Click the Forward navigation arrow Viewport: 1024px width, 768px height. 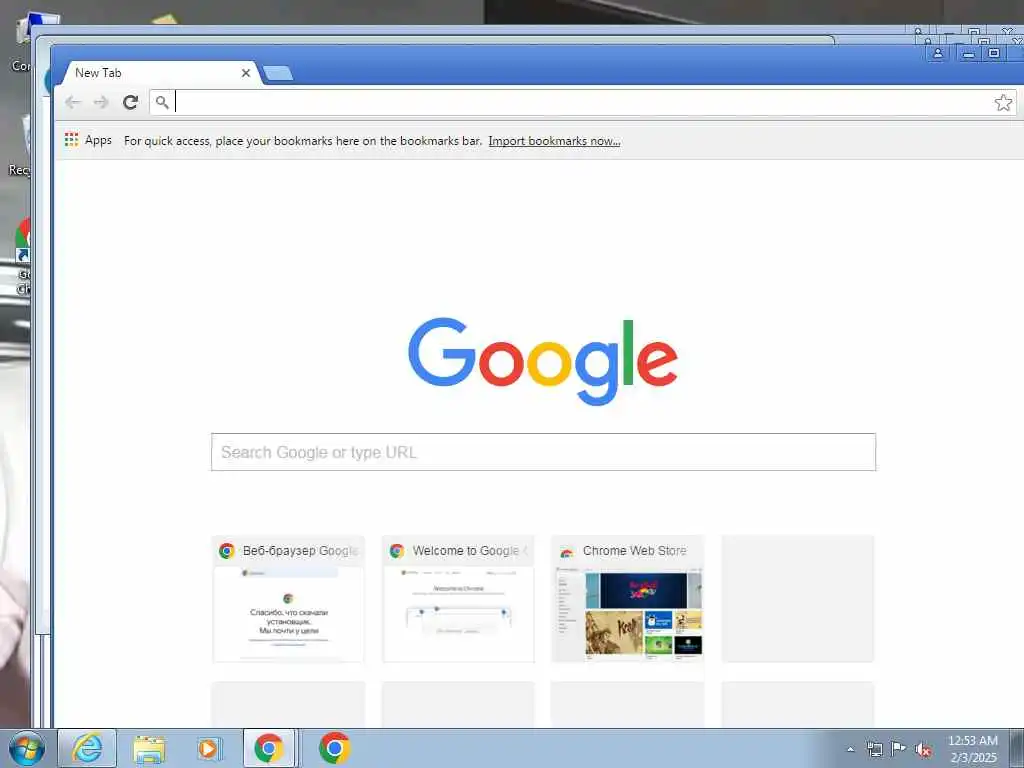[x=101, y=102]
